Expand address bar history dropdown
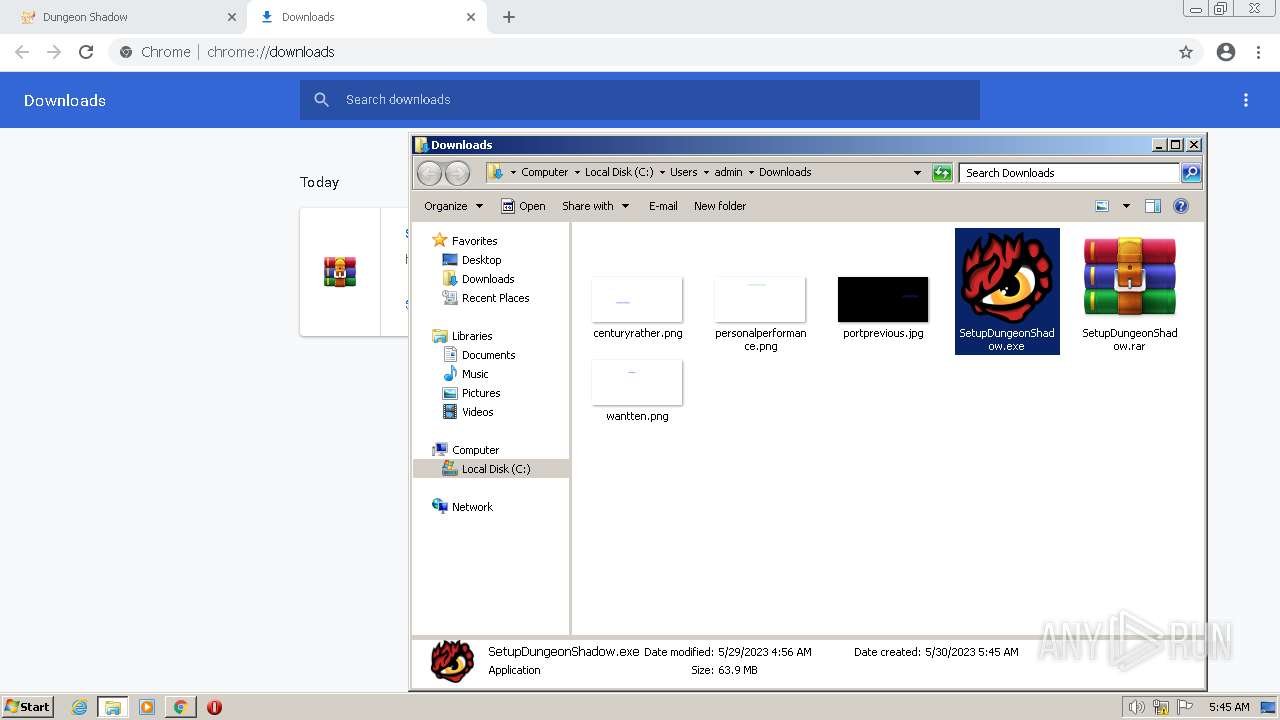The image size is (1280, 720). point(917,172)
